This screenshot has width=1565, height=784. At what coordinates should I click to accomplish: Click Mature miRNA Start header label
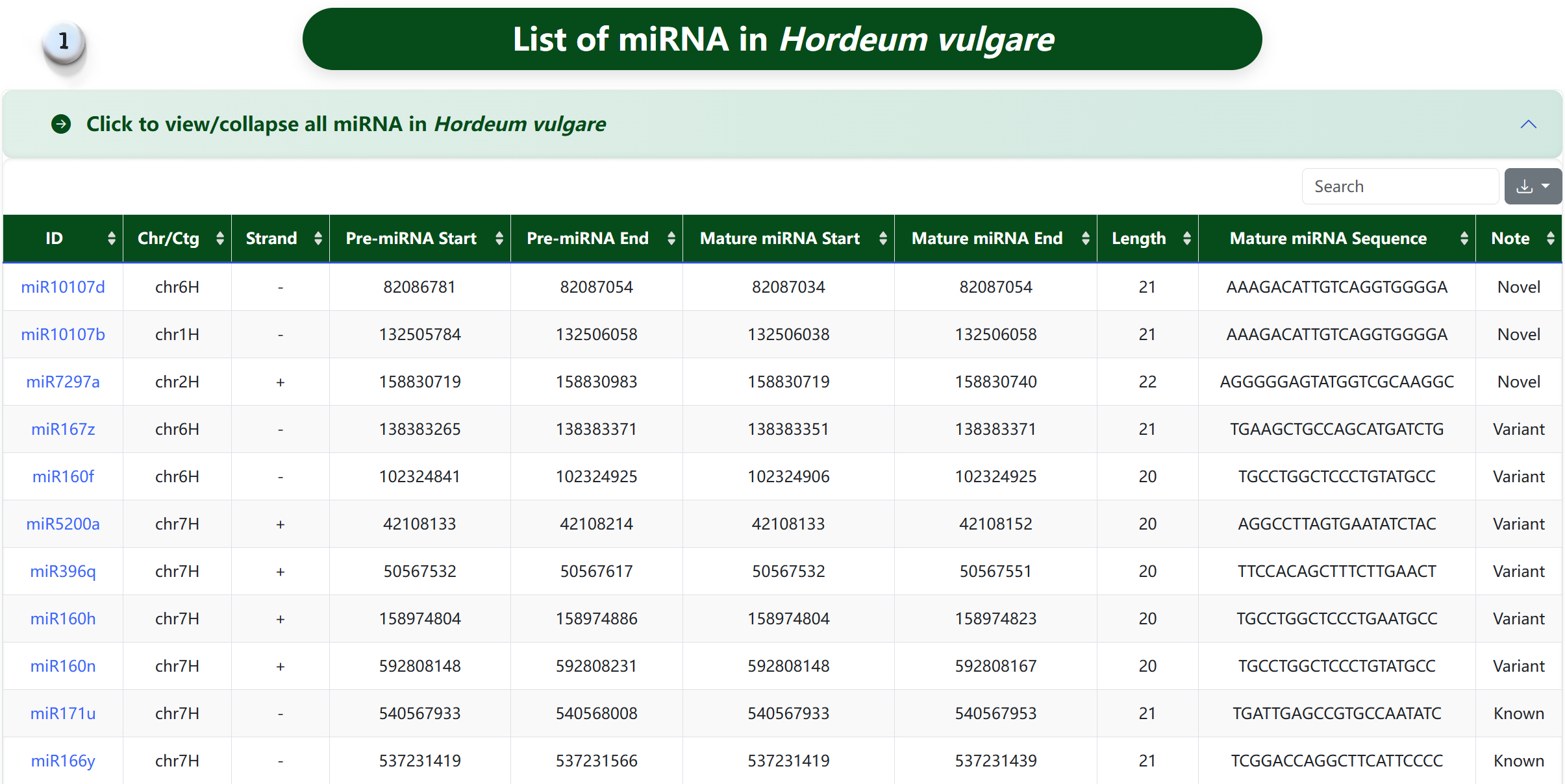click(x=779, y=238)
